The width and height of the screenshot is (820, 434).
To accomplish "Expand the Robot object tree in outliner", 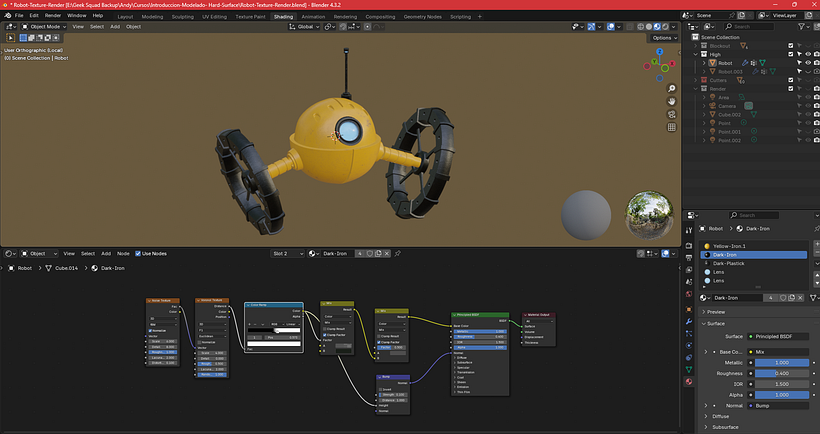I will coord(704,63).
